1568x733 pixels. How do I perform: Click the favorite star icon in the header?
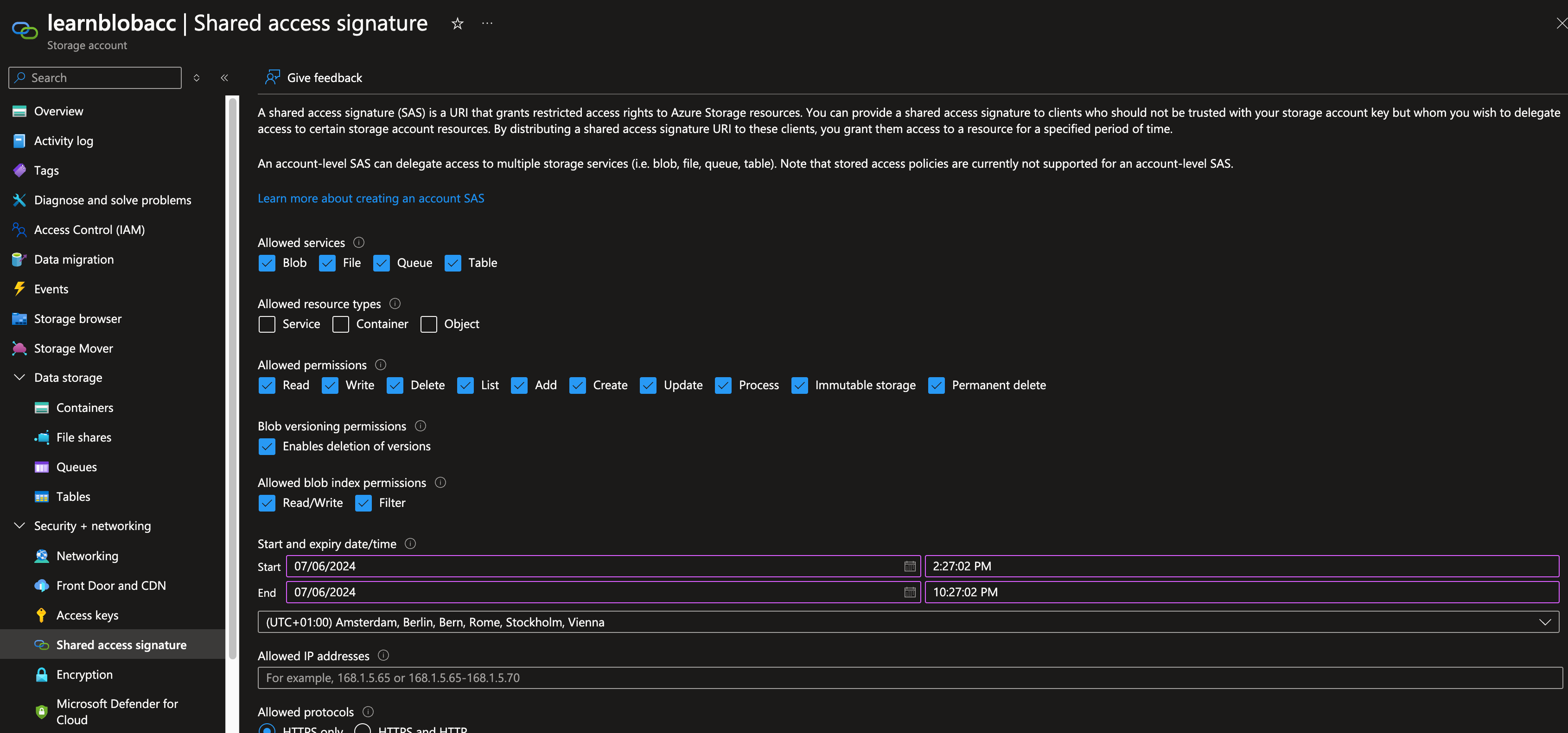(x=457, y=24)
